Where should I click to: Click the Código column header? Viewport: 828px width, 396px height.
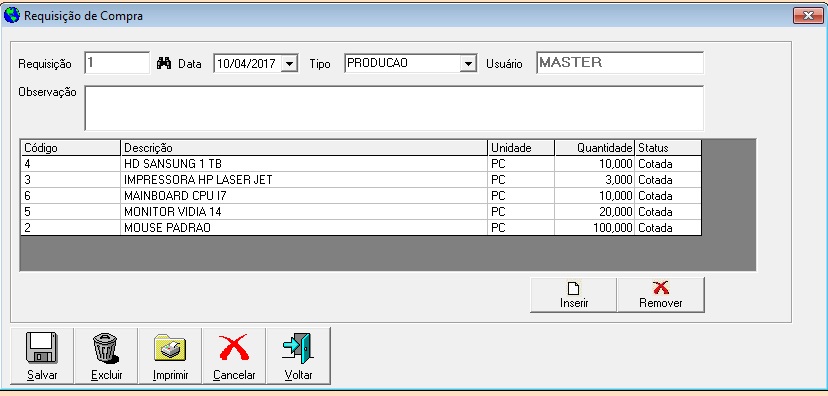70,148
